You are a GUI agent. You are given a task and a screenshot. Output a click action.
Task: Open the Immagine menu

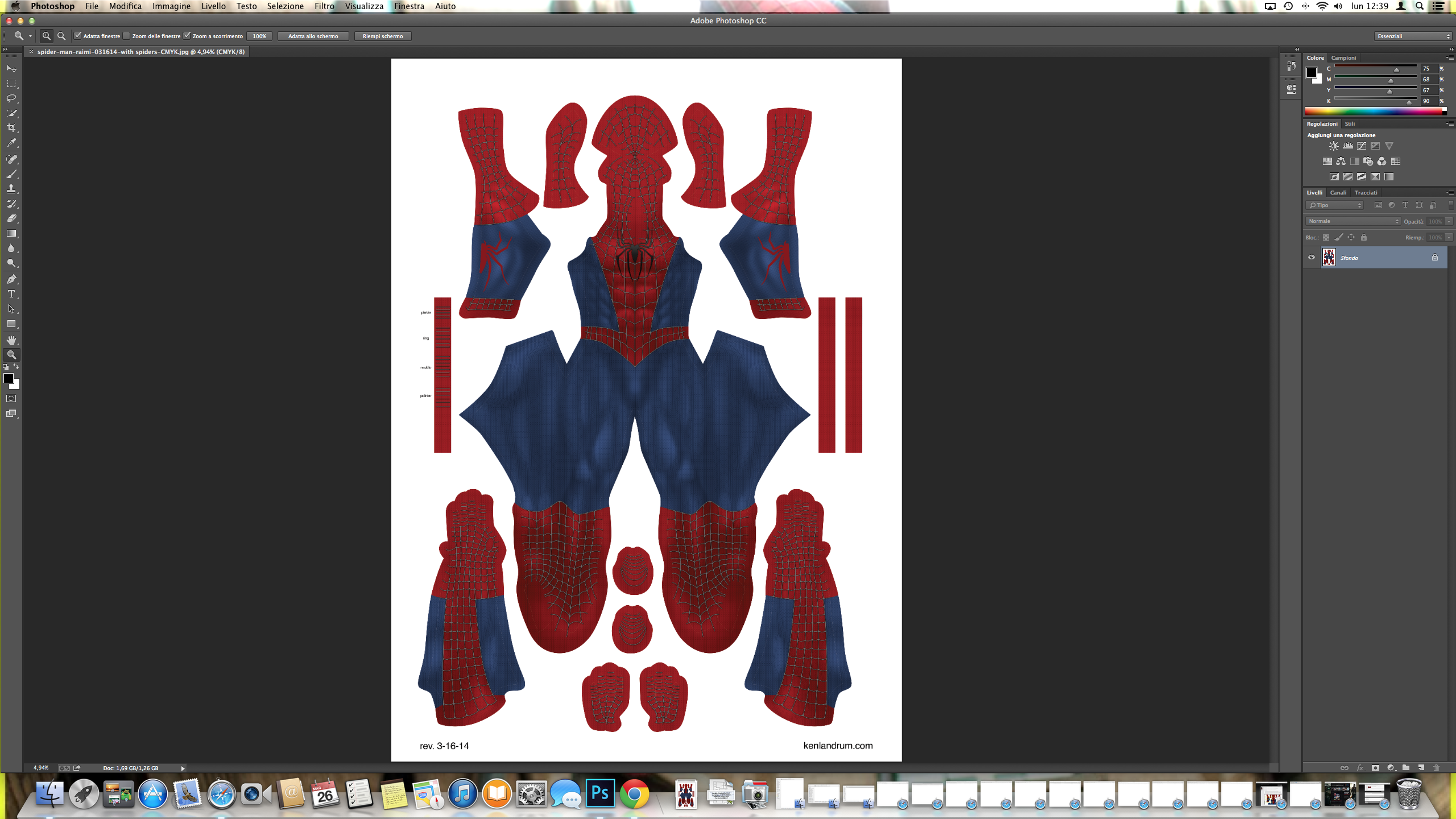point(171,6)
